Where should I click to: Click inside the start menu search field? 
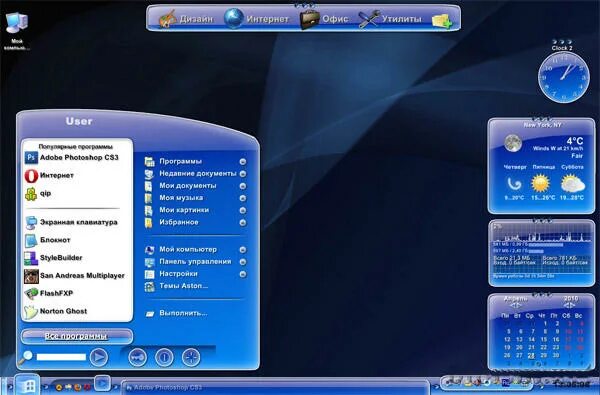(61, 357)
